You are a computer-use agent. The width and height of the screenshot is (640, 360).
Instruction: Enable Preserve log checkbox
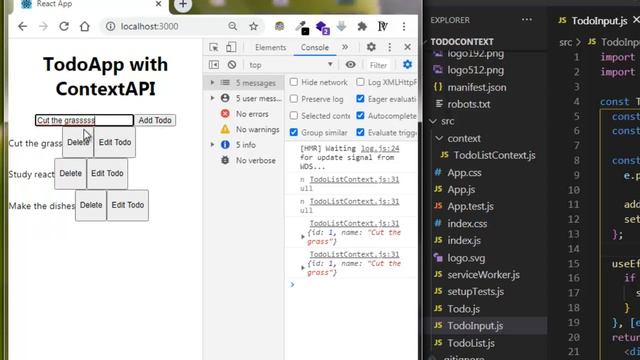[293, 99]
